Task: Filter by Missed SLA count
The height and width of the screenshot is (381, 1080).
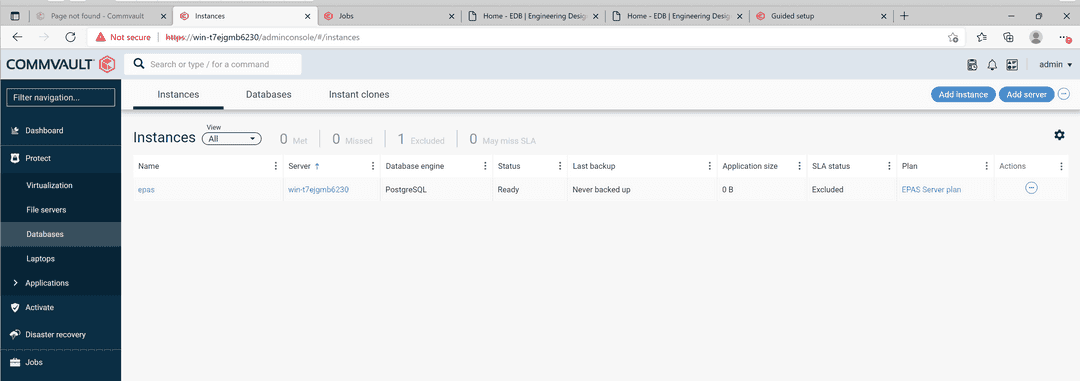Action: pyautogui.click(x=352, y=139)
